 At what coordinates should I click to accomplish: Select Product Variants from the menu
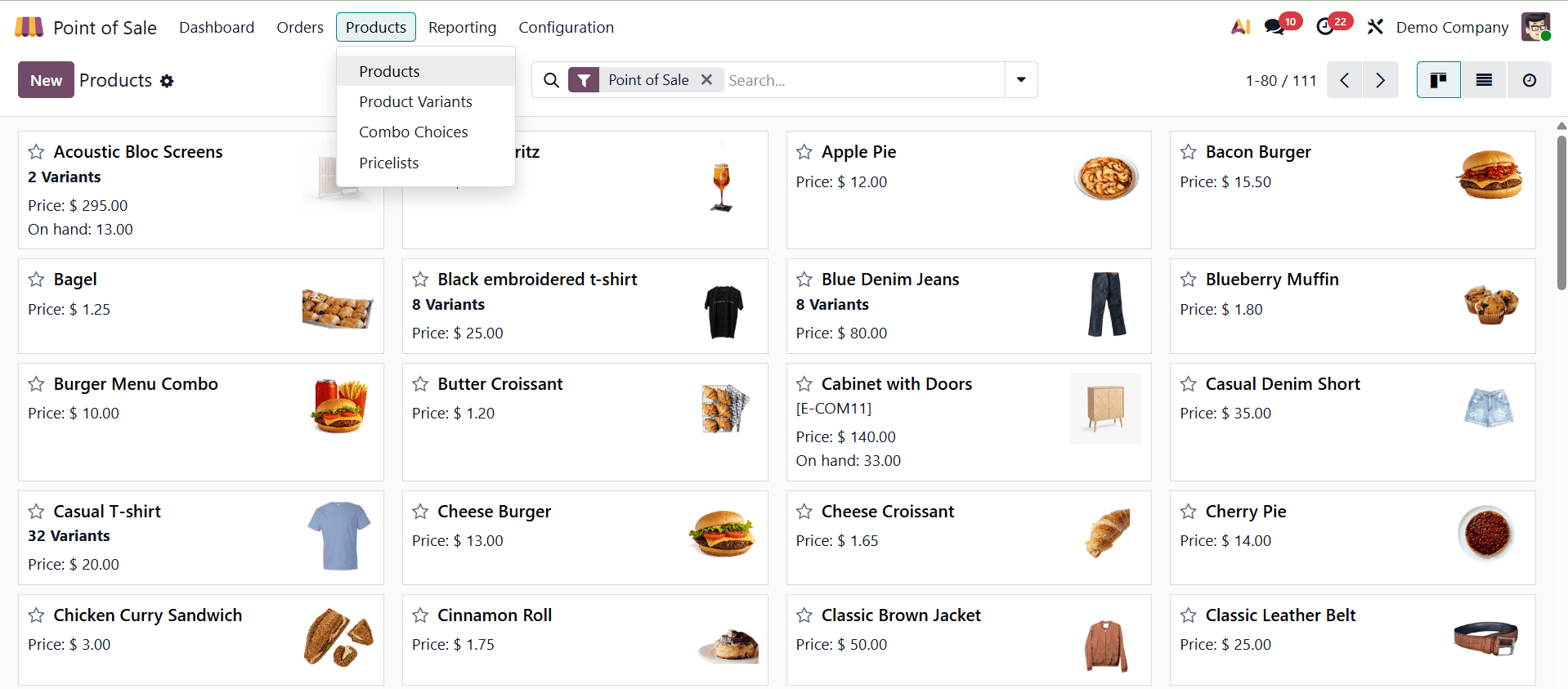point(415,101)
